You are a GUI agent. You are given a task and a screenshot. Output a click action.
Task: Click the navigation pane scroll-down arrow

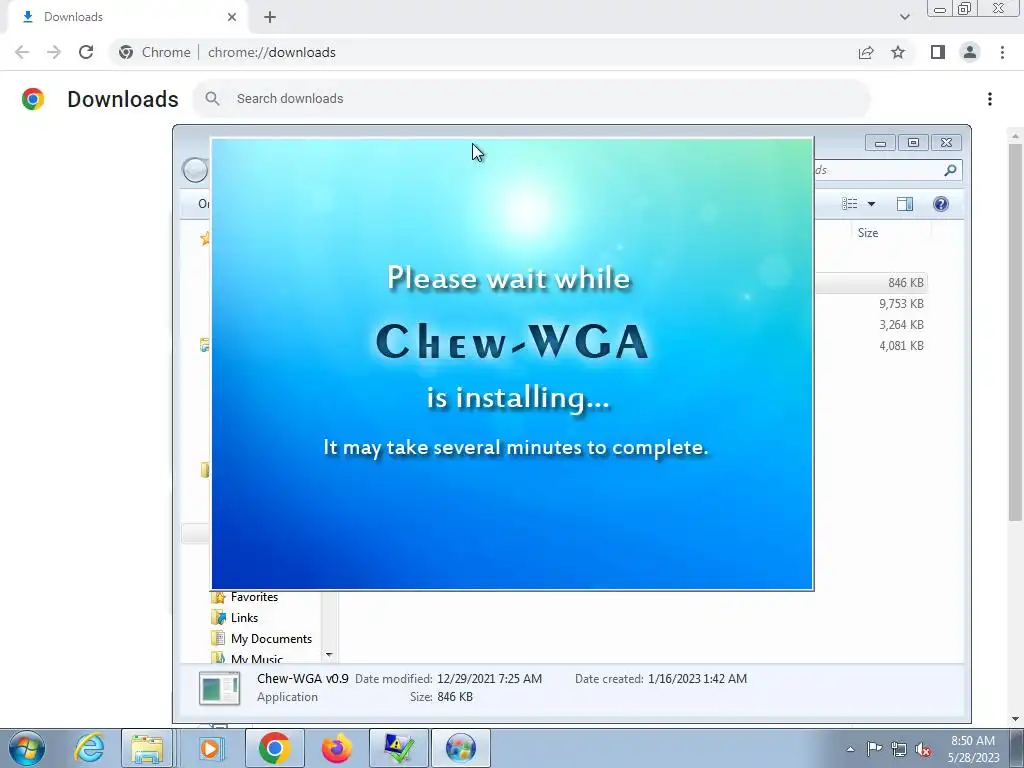329,654
